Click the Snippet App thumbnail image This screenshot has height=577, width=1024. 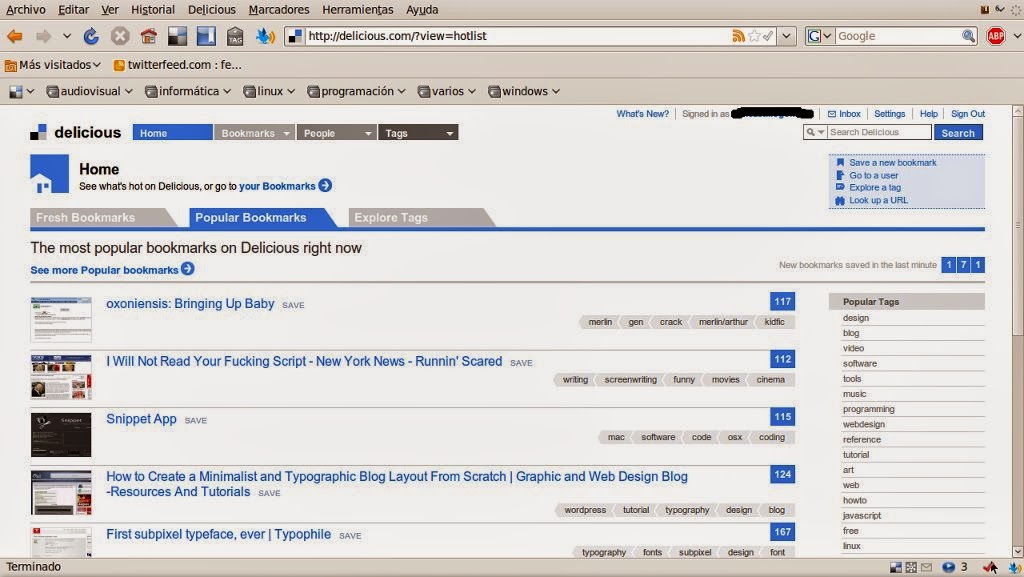tap(61, 435)
